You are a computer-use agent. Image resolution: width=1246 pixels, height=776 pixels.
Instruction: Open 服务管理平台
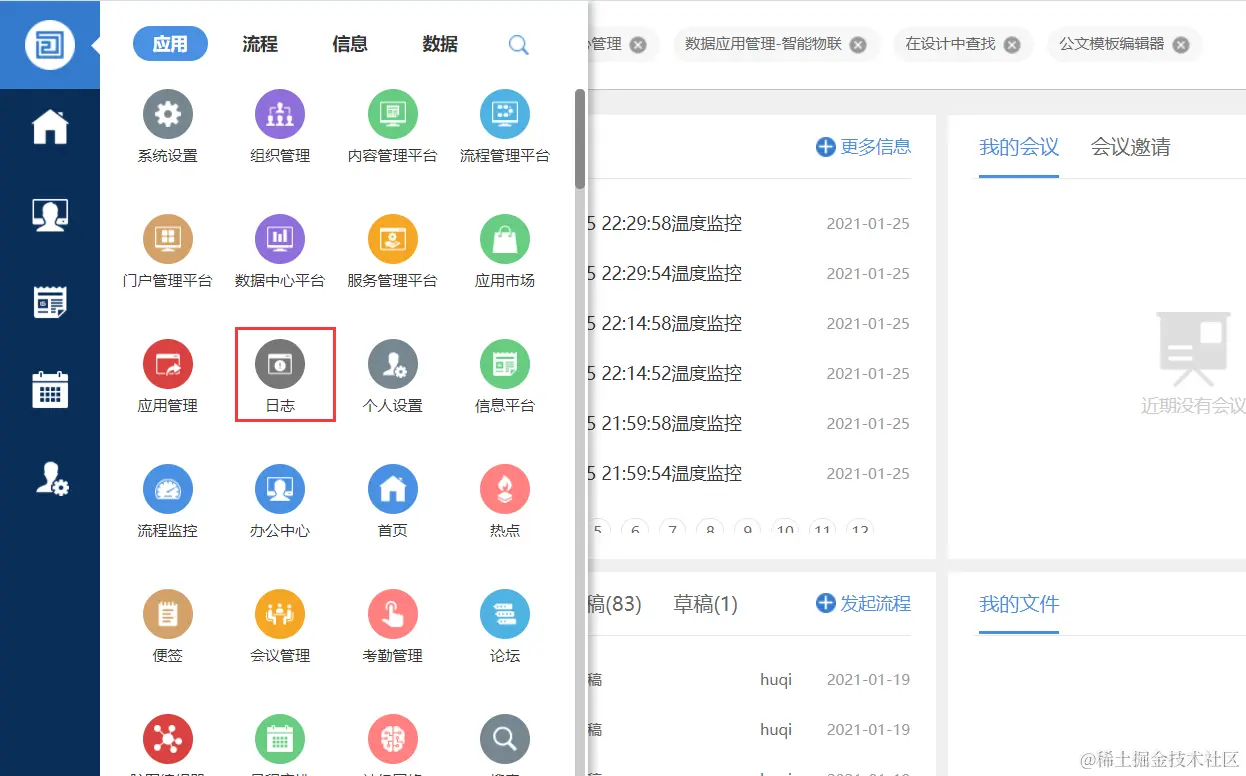(x=392, y=251)
